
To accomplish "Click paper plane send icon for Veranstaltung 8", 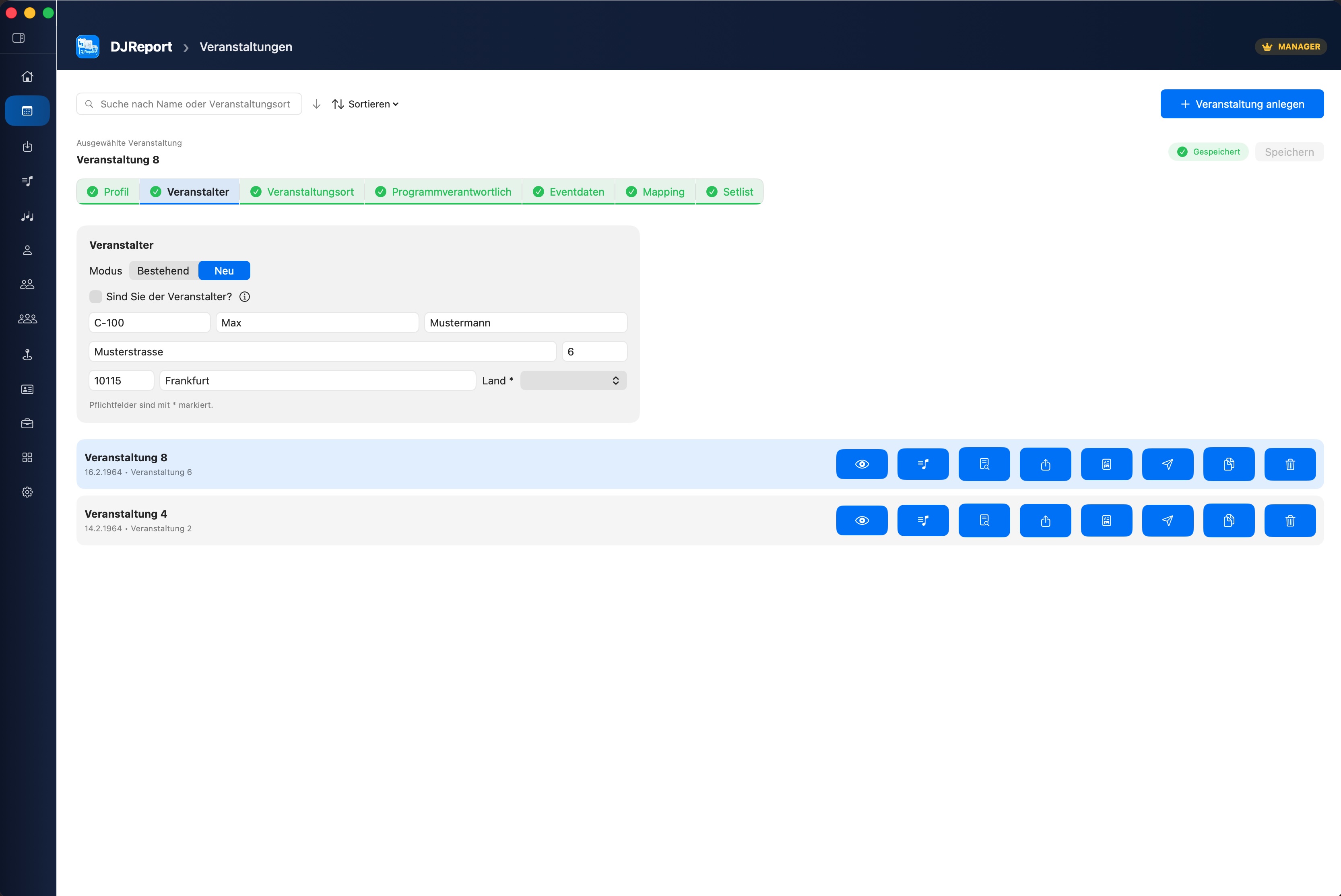I will pos(1167,464).
